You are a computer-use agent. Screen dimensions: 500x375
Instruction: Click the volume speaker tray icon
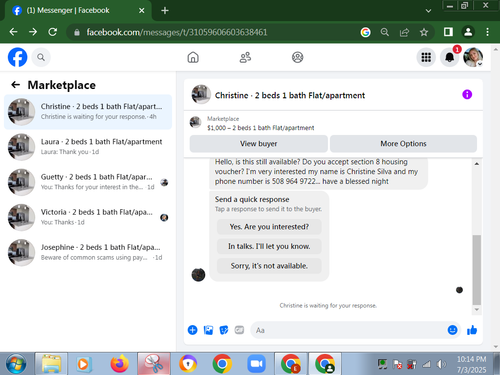pos(441,365)
